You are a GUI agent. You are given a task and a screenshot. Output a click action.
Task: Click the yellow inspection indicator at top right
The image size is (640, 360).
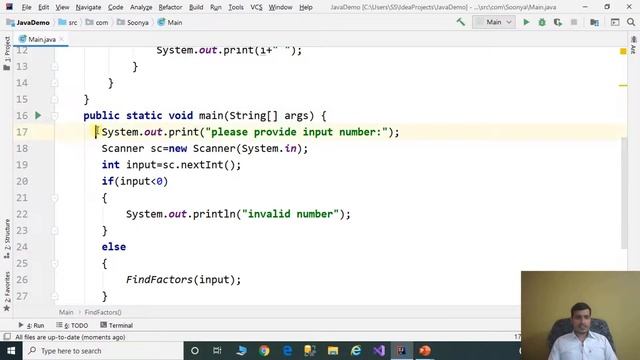coord(623,51)
